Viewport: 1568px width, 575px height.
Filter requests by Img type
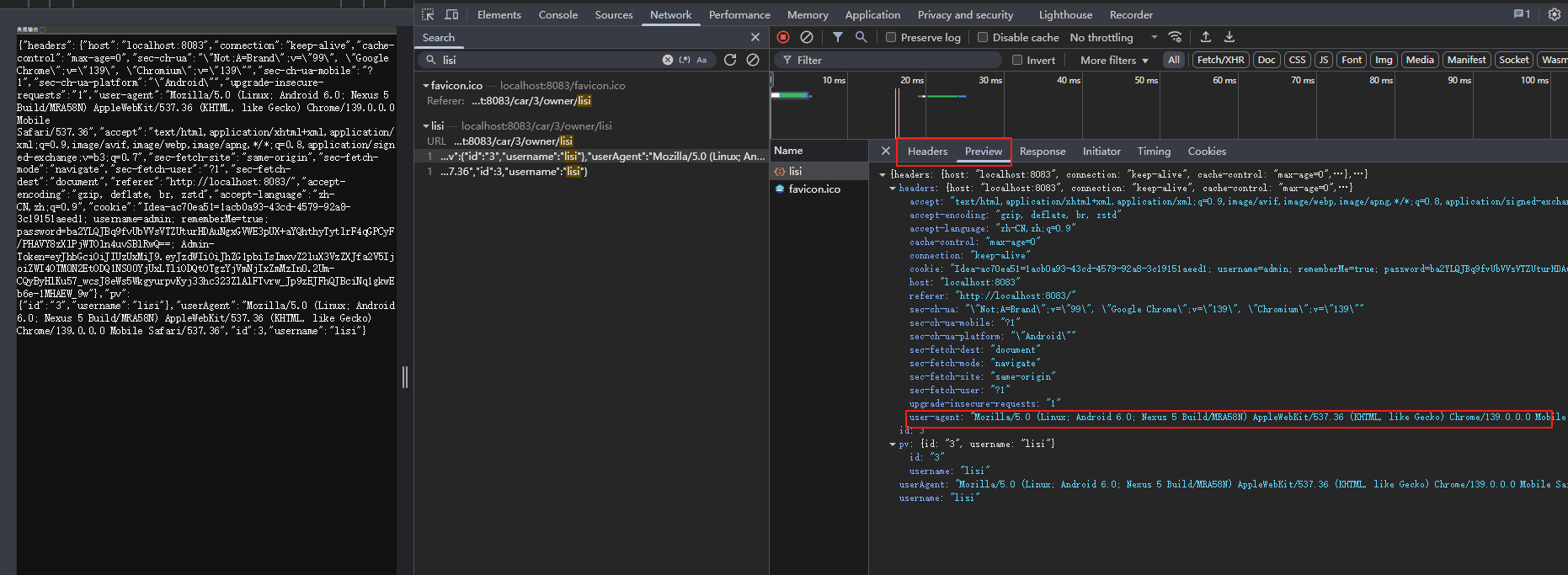point(1384,60)
